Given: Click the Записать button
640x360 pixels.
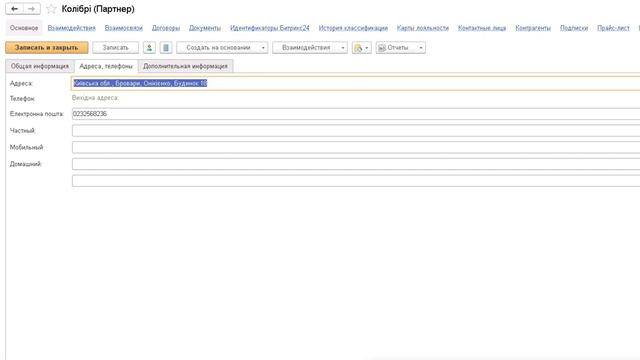Looking at the screenshot, I should click(x=116, y=48).
